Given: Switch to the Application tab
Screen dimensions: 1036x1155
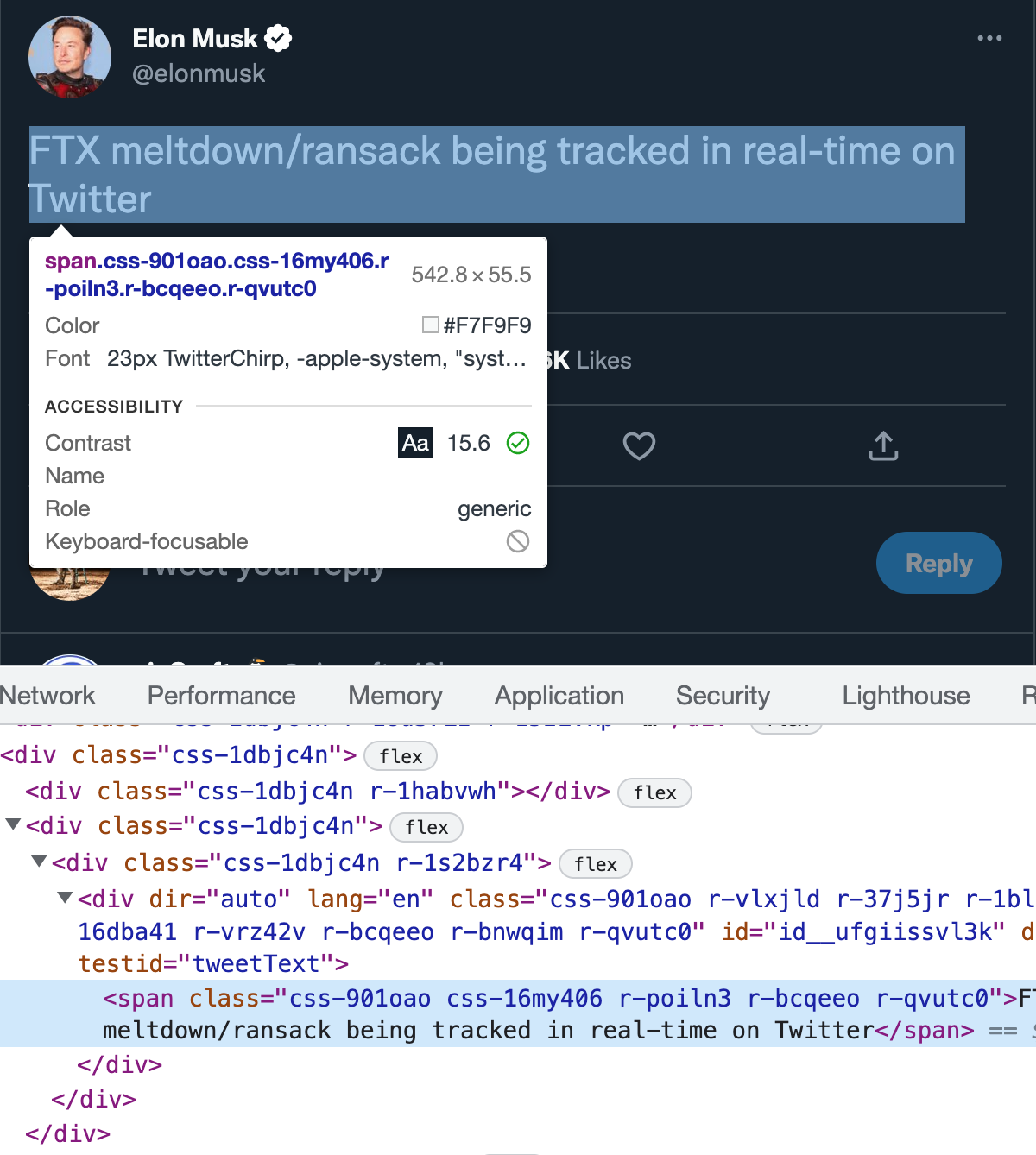Looking at the screenshot, I should (559, 696).
